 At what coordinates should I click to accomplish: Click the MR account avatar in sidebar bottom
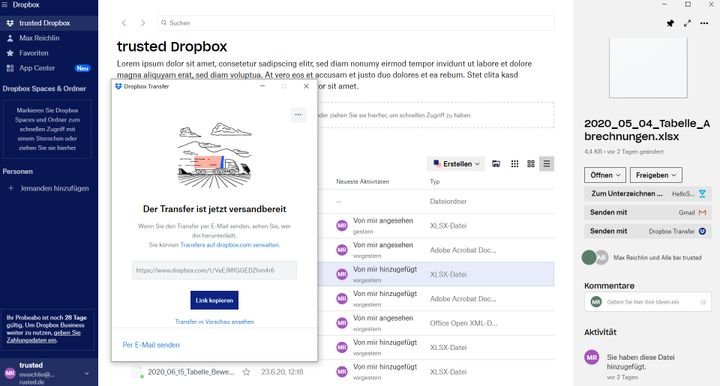(10, 374)
